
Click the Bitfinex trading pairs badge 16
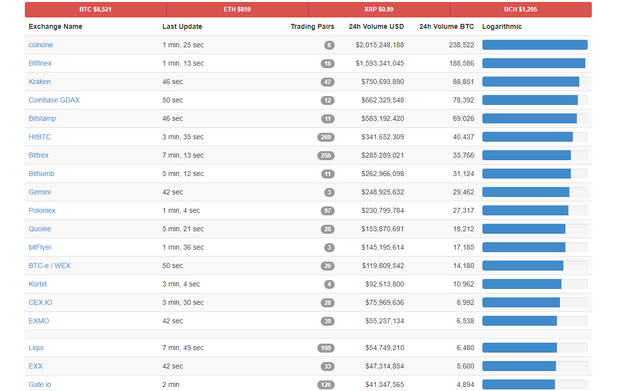click(x=328, y=64)
